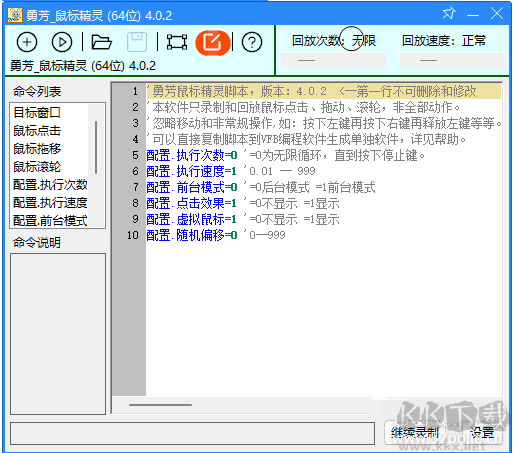Click the editor horizontal scrollbar
The image size is (513, 453).
tap(160, 405)
